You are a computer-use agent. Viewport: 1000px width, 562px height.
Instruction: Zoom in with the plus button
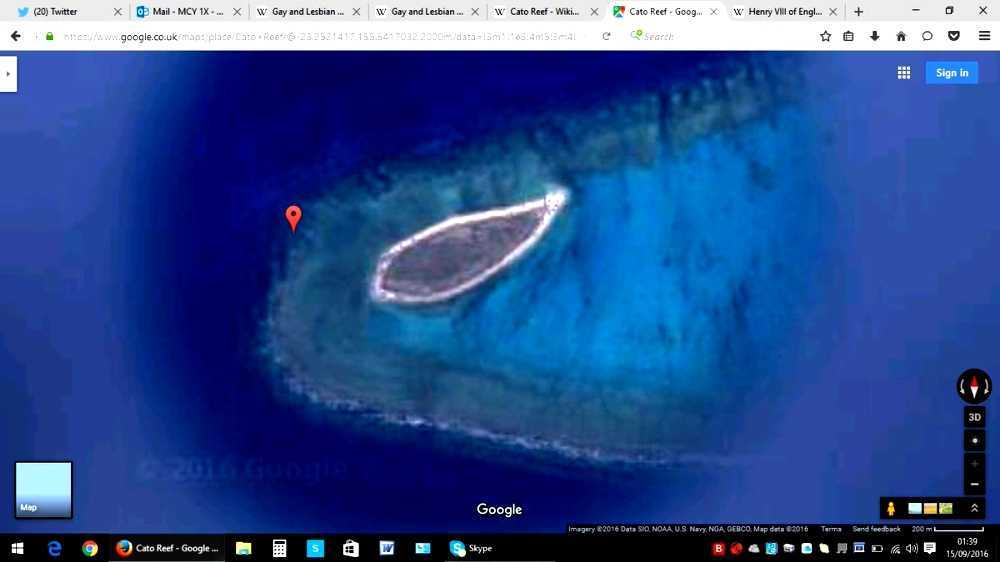pyautogui.click(x=974, y=464)
